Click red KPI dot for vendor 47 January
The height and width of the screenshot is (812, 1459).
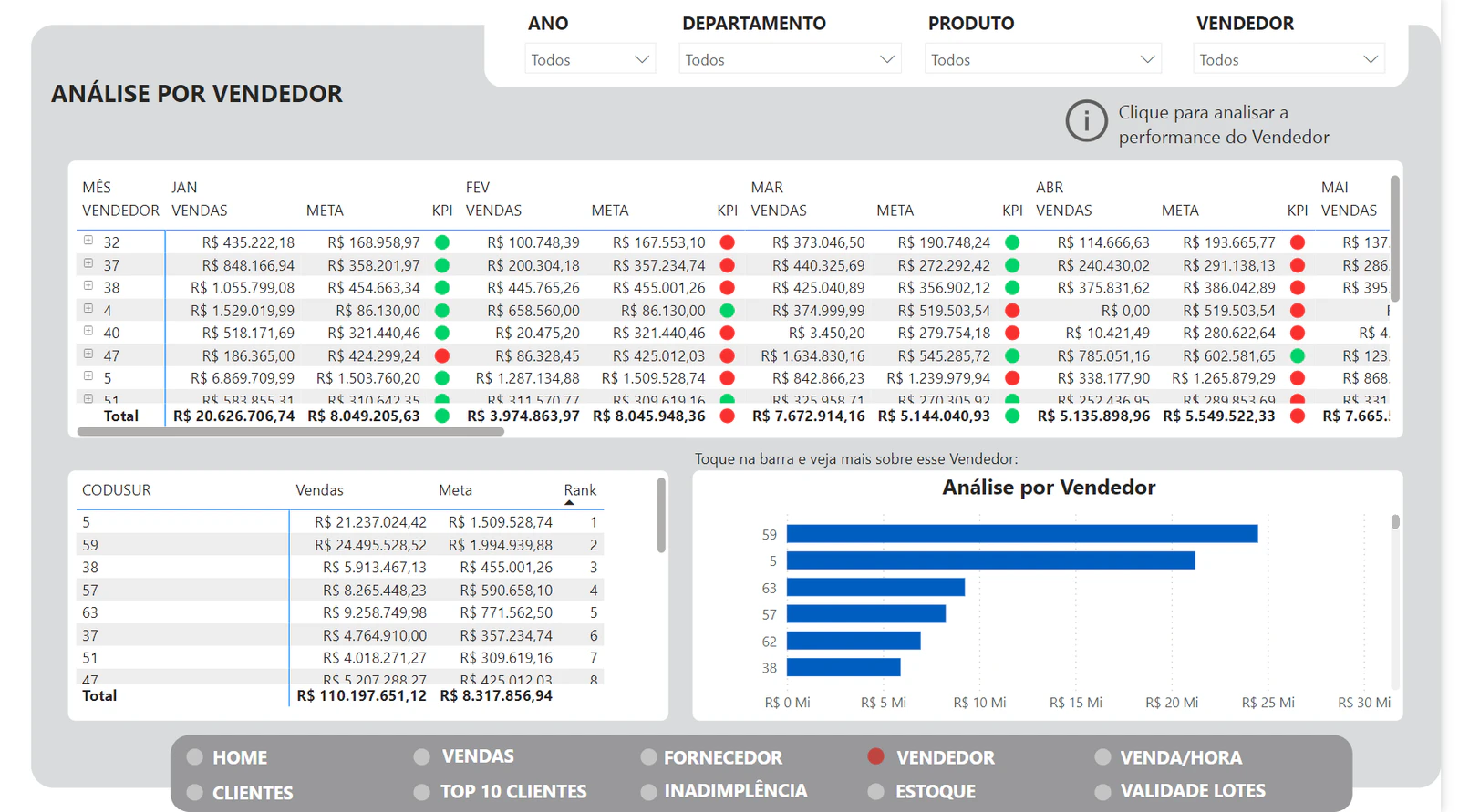pos(442,355)
